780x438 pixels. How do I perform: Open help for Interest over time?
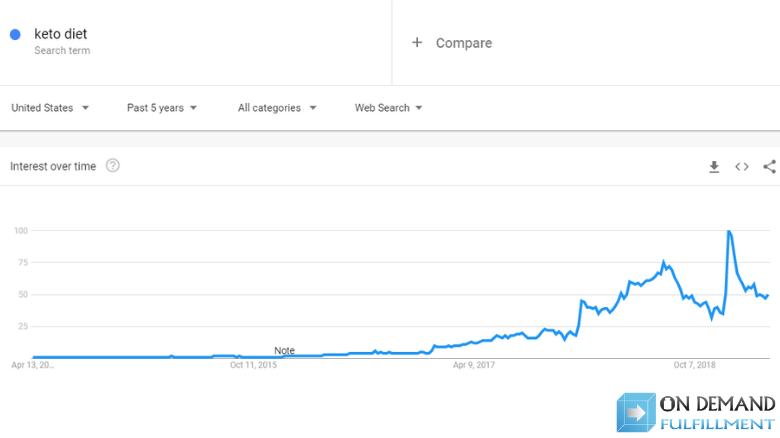coord(113,166)
